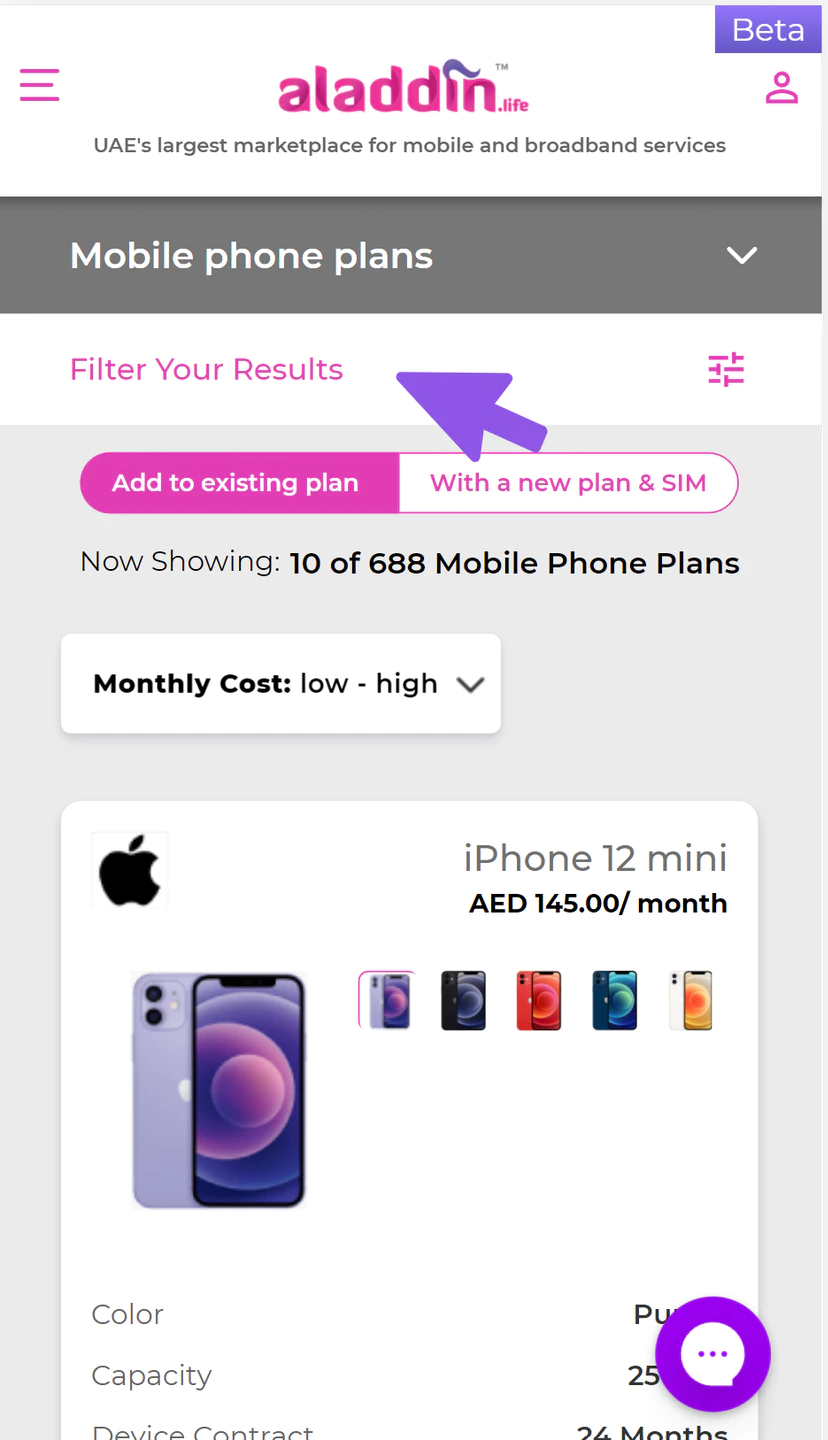Viewport: 828px width, 1440px height.
Task: Click the Beta badge
Action: tap(767, 30)
